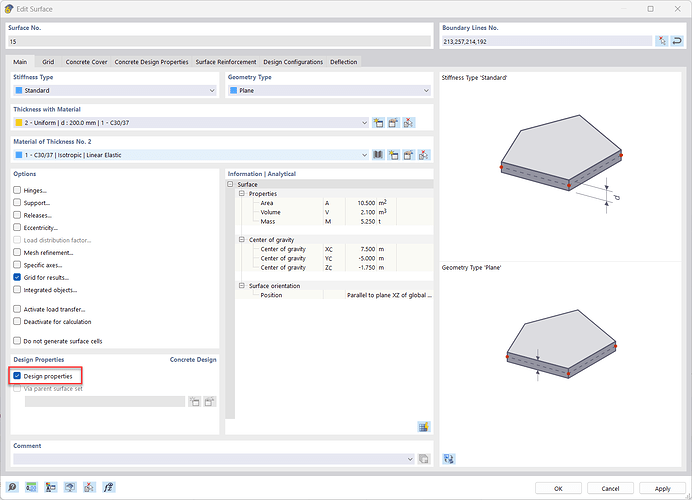The height and width of the screenshot is (500, 692).
Task: Open the Stiffness Type dropdown
Action: click(211, 91)
